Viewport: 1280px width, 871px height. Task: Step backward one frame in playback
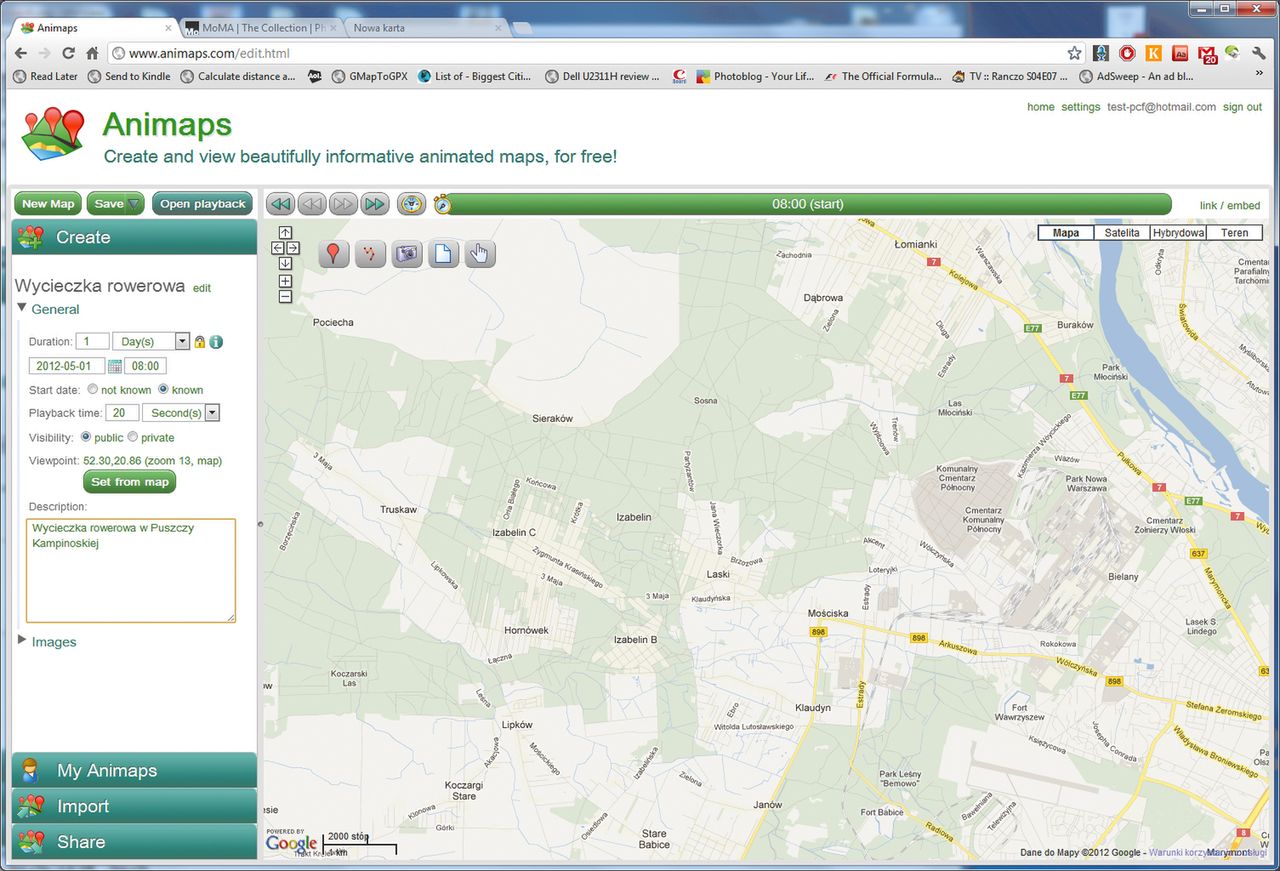click(312, 204)
